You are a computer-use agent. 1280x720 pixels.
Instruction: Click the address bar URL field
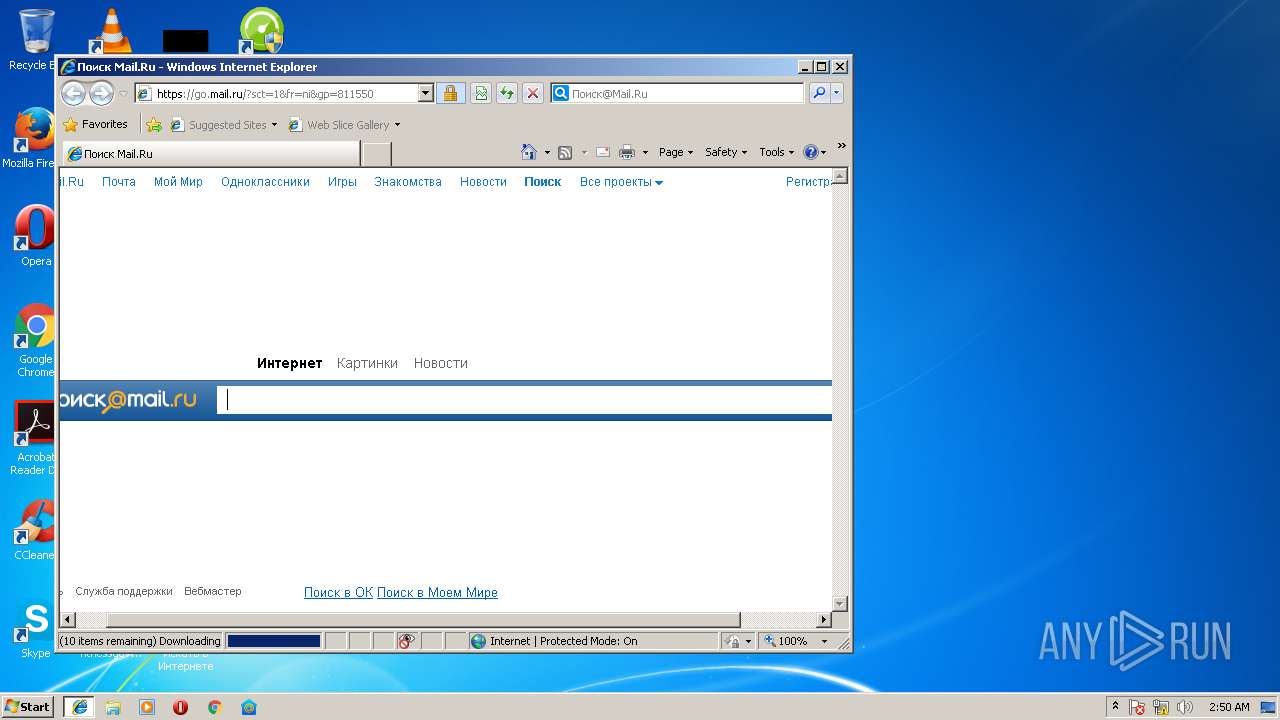point(276,94)
